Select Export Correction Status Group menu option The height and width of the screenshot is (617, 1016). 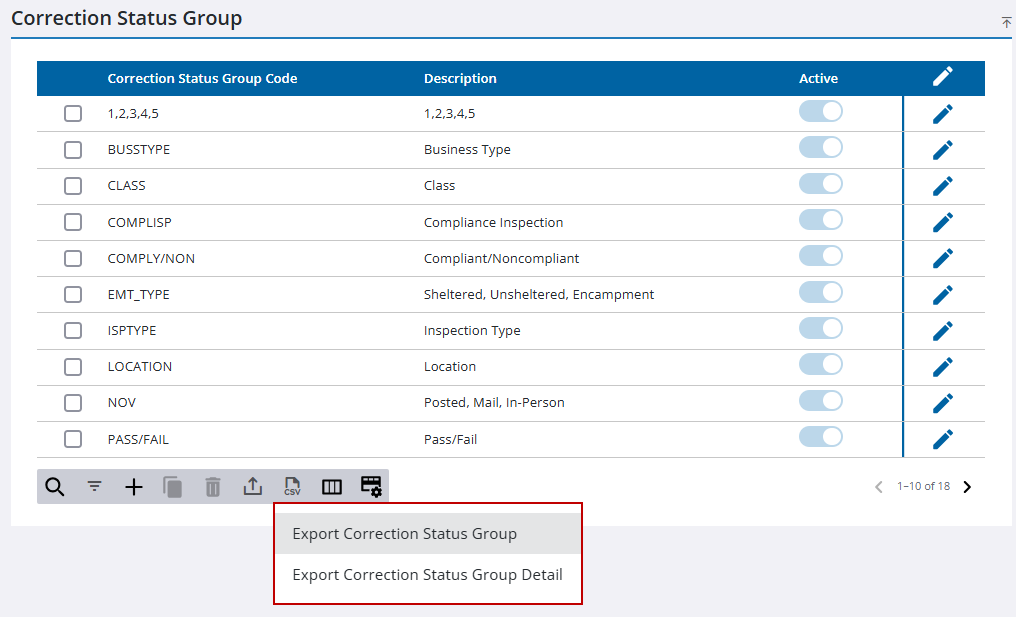[x=405, y=534]
